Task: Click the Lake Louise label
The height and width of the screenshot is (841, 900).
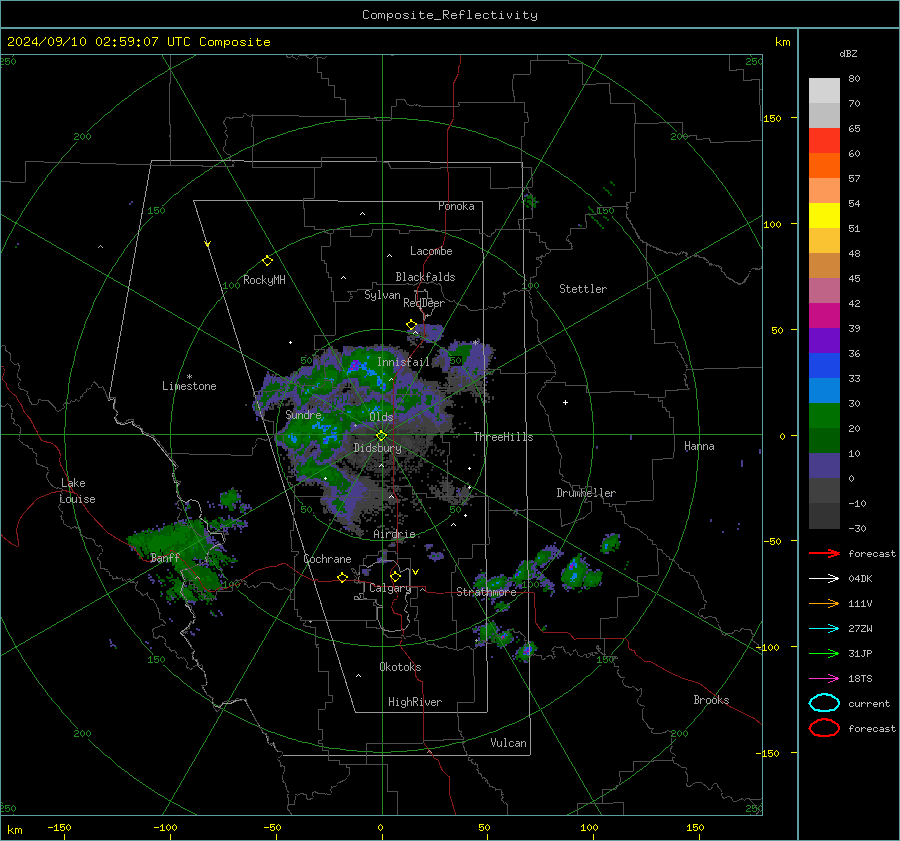Action: (77, 491)
